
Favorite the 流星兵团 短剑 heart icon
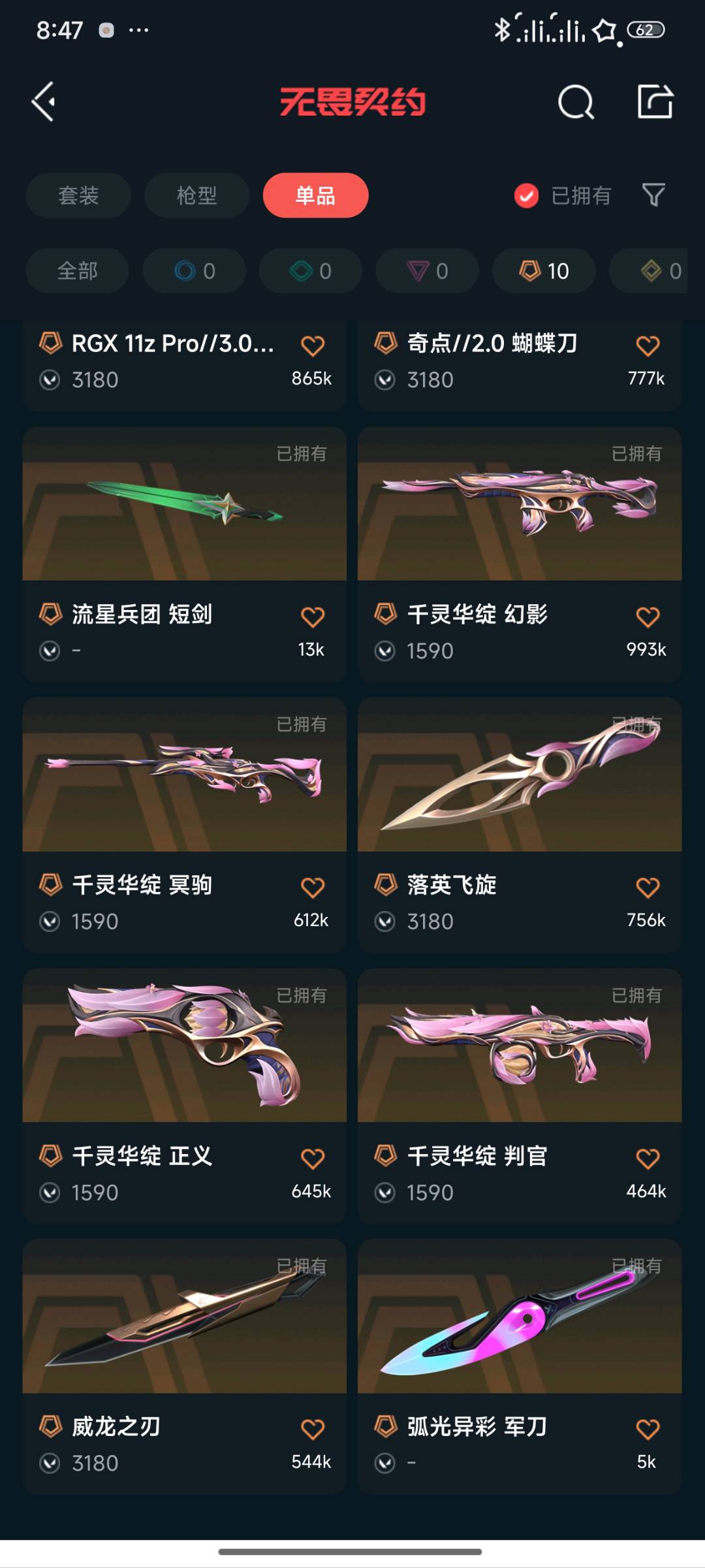tap(313, 616)
